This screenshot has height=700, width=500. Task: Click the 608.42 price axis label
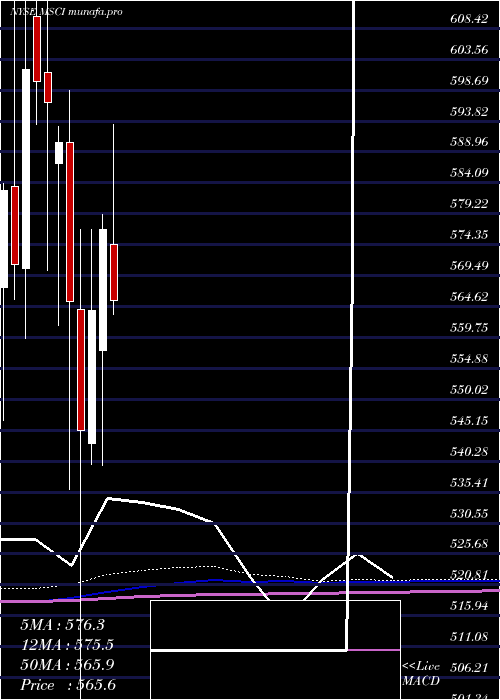pyautogui.click(x=469, y=19)
